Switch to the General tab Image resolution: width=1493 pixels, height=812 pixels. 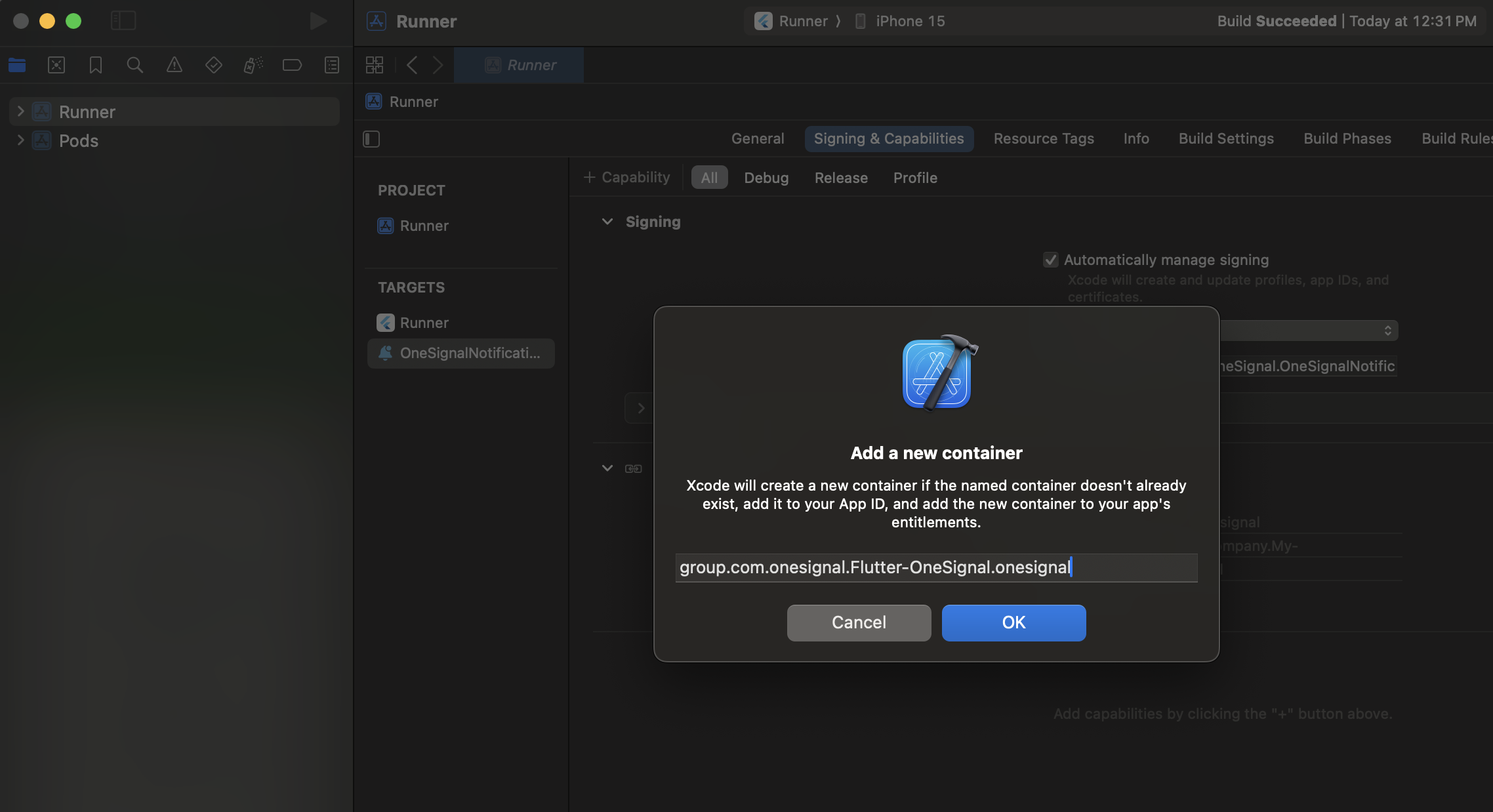(758, 138)
